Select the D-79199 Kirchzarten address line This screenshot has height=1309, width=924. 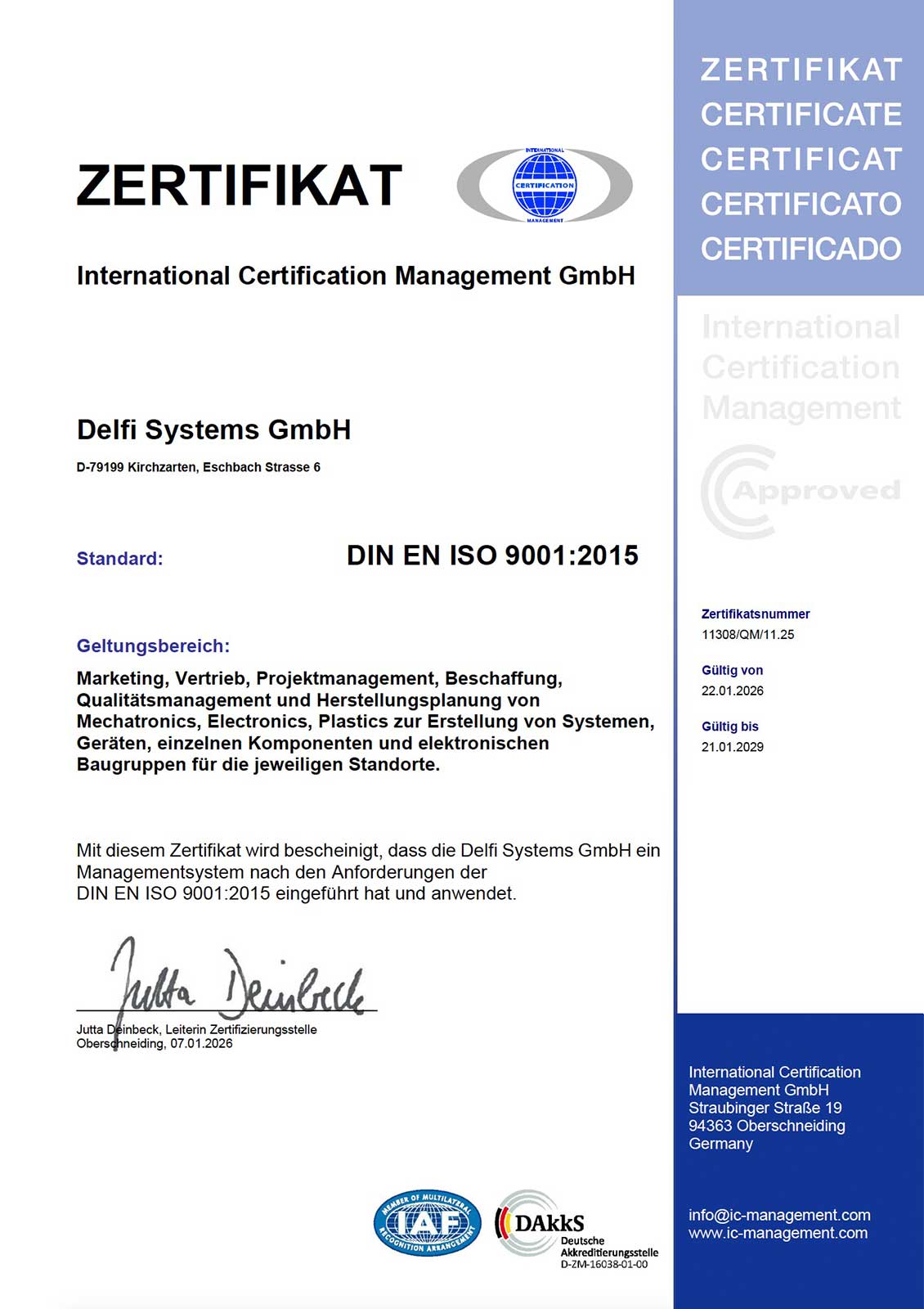[x=198, y=467]
